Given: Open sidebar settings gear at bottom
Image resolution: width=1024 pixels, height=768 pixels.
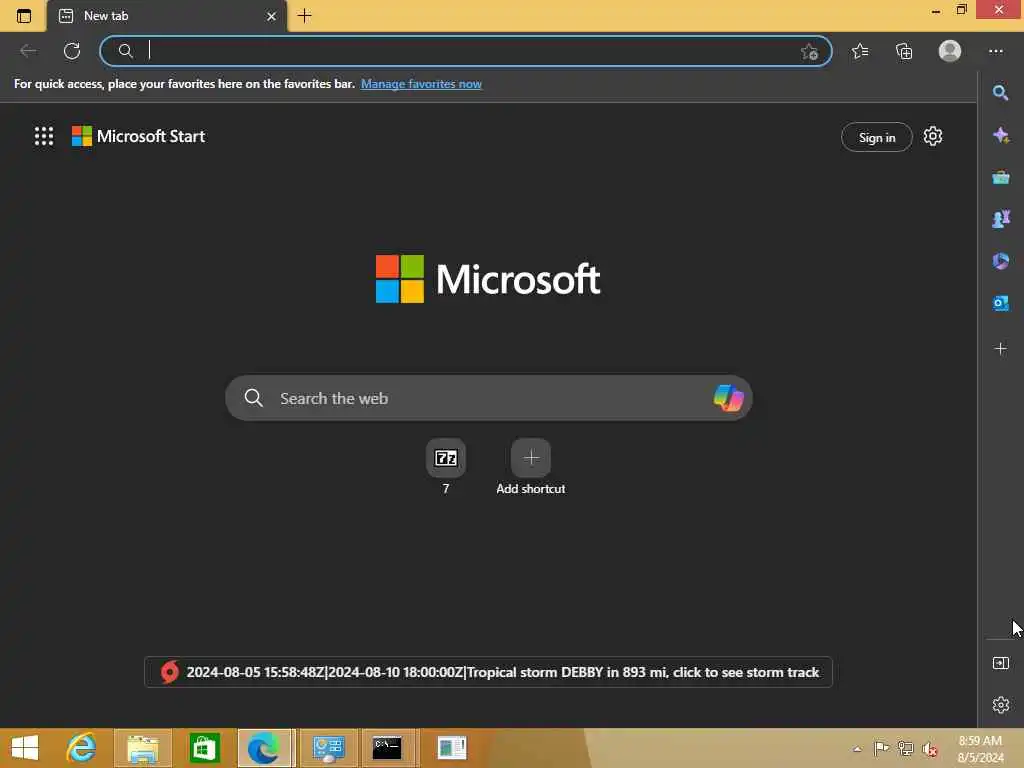Looking at the screenshot, I should click(x=1000, y=705).
